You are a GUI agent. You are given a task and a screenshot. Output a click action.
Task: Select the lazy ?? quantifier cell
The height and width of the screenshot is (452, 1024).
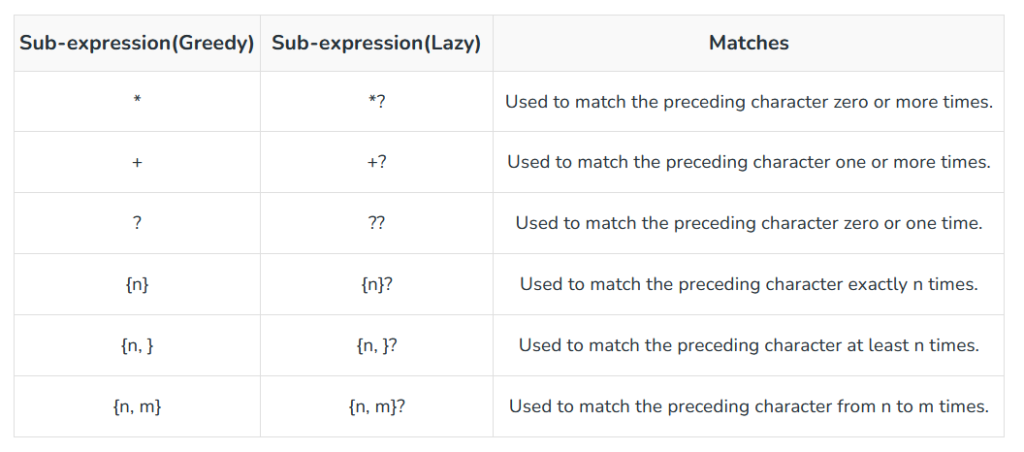(376, 223)
